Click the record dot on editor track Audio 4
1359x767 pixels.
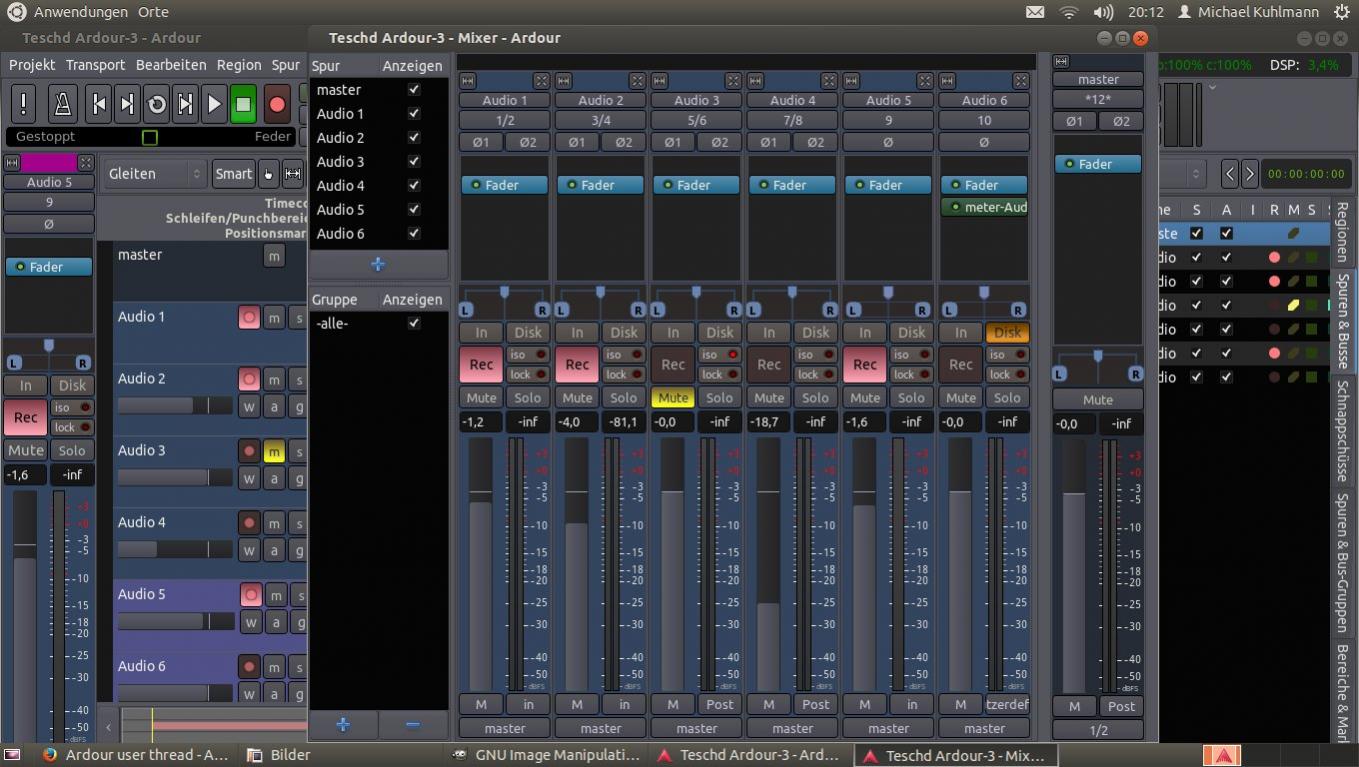pyautogui.click(x=250, y=523)
